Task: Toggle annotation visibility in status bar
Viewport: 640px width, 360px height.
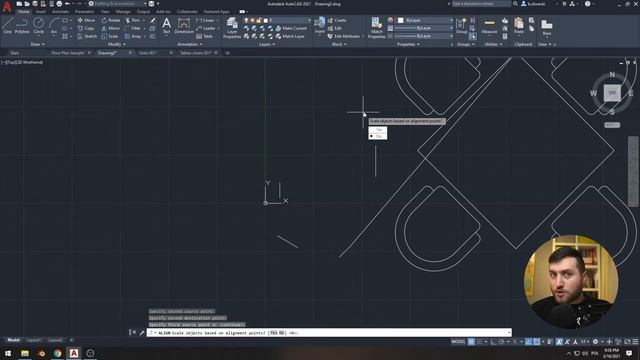Action: pyautogui.click(x=559, y=342)
